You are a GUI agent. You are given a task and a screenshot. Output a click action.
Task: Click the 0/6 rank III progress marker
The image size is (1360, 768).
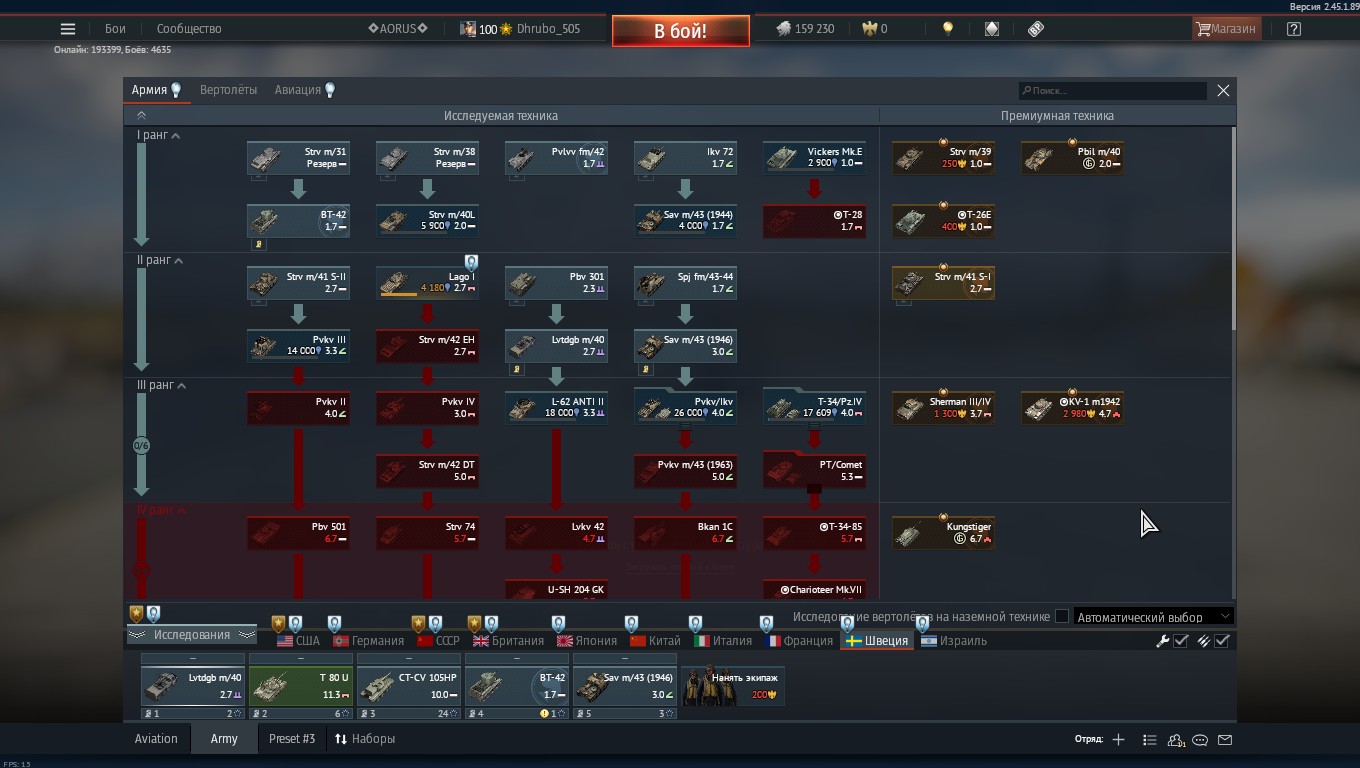point(141,446)
